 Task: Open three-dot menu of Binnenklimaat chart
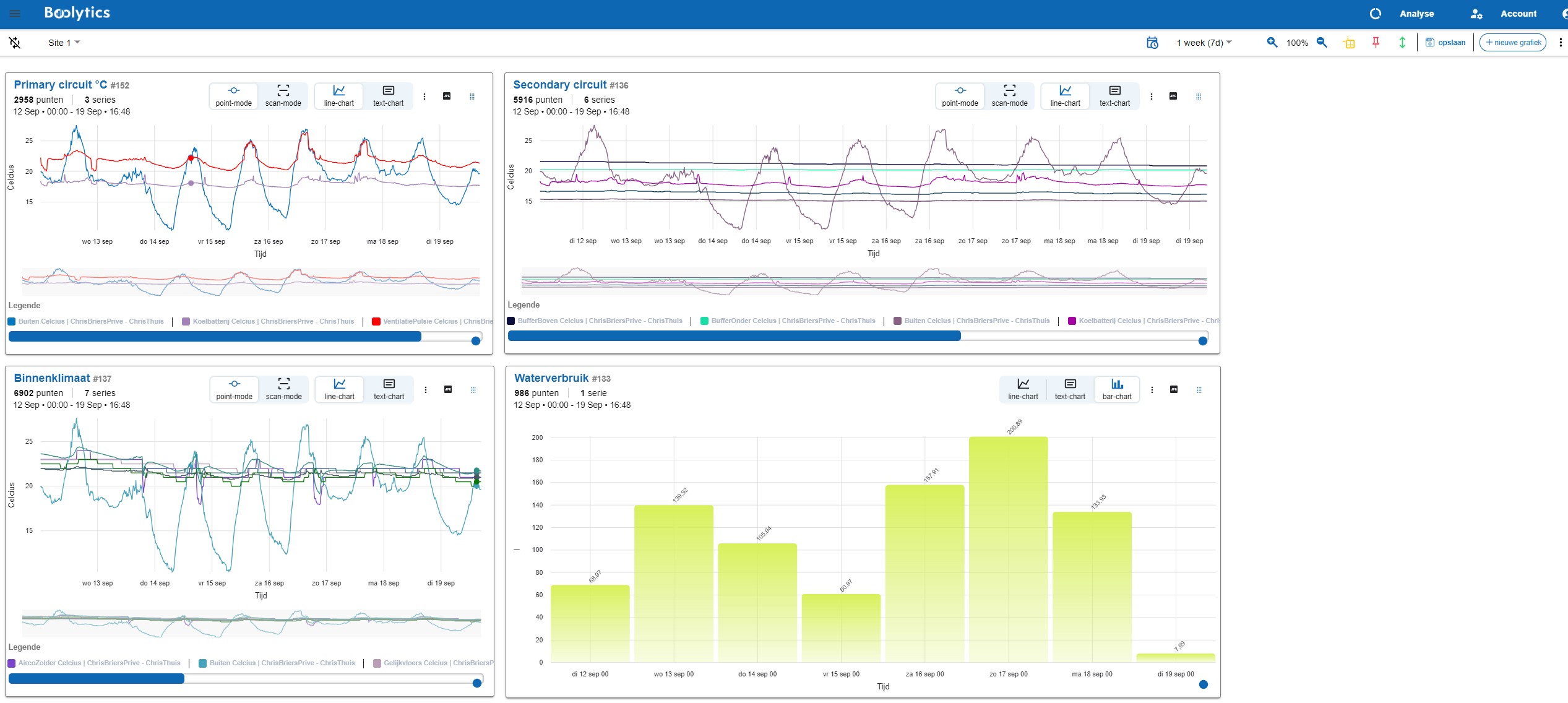pos(426,390)
